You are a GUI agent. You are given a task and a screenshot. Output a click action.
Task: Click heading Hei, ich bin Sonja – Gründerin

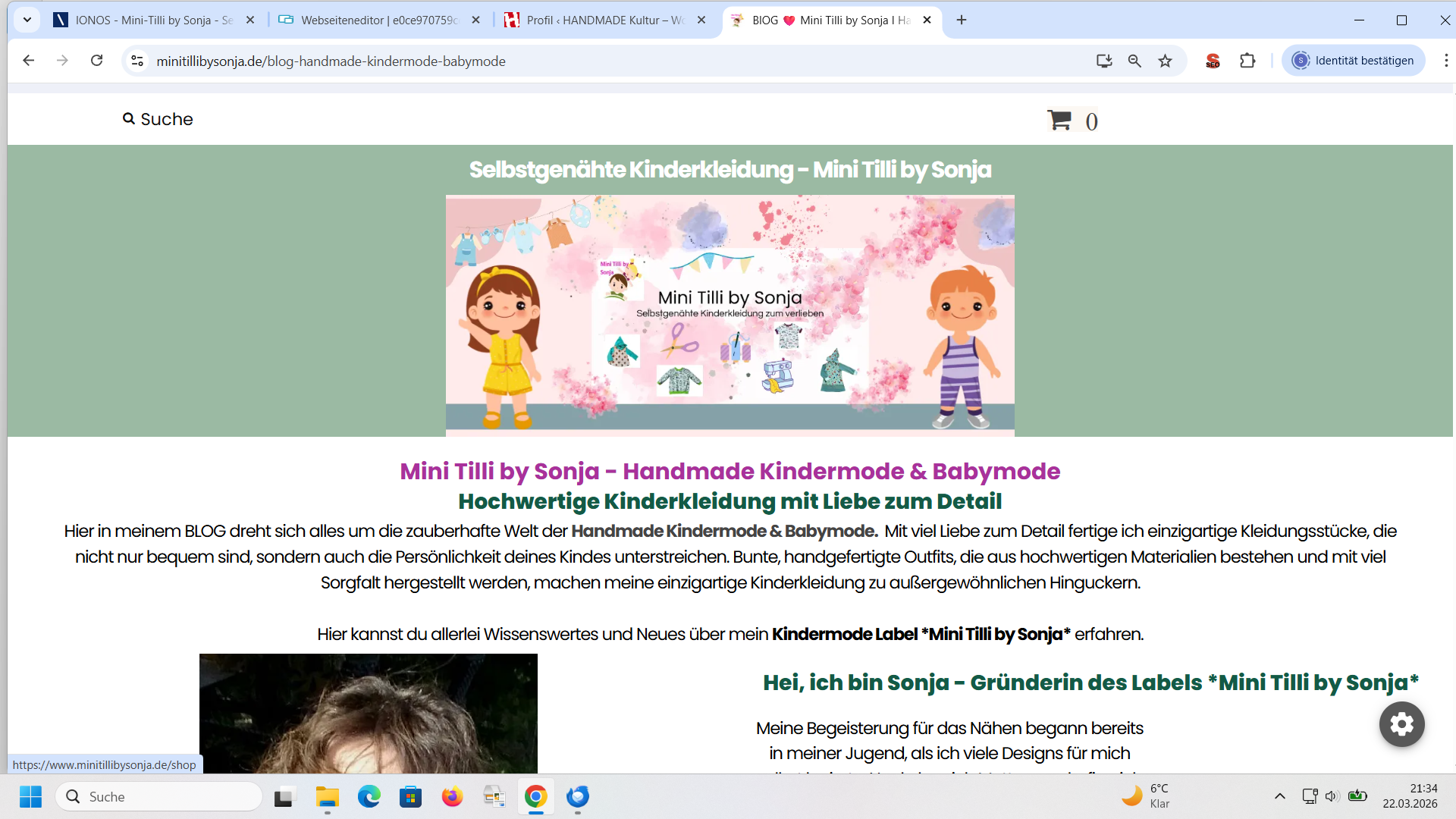(x=1090, y=682)
